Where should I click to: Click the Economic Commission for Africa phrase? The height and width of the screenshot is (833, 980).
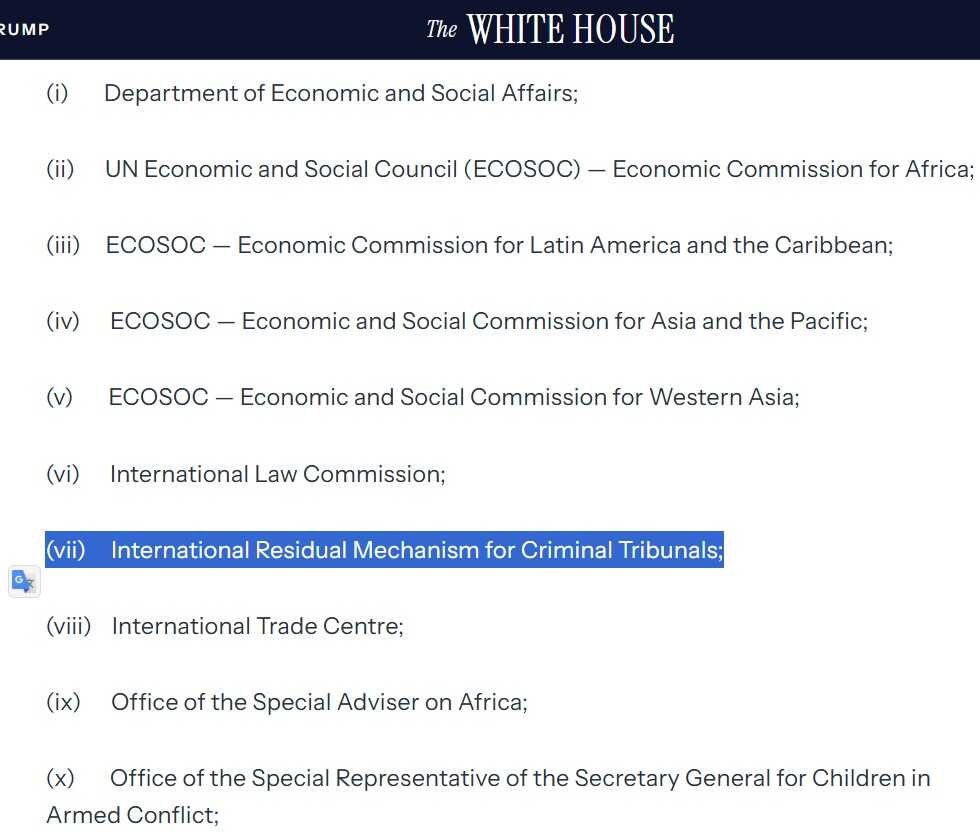tap(792, 169)
